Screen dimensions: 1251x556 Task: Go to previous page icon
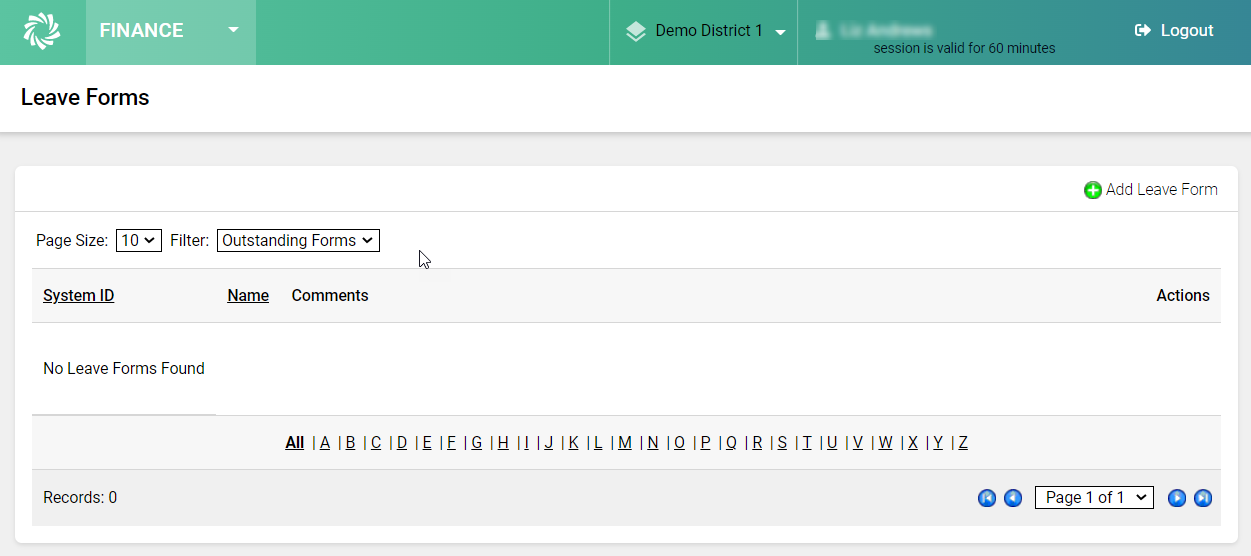(1013, 498)
